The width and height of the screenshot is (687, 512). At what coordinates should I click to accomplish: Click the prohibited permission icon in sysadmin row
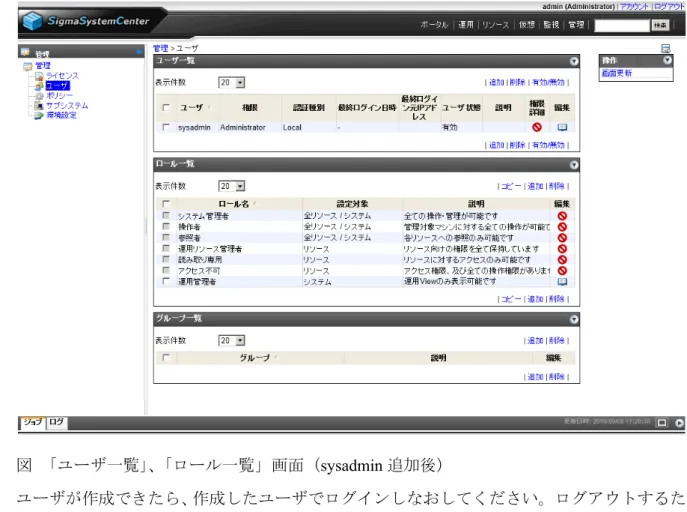tap(537, 127)
